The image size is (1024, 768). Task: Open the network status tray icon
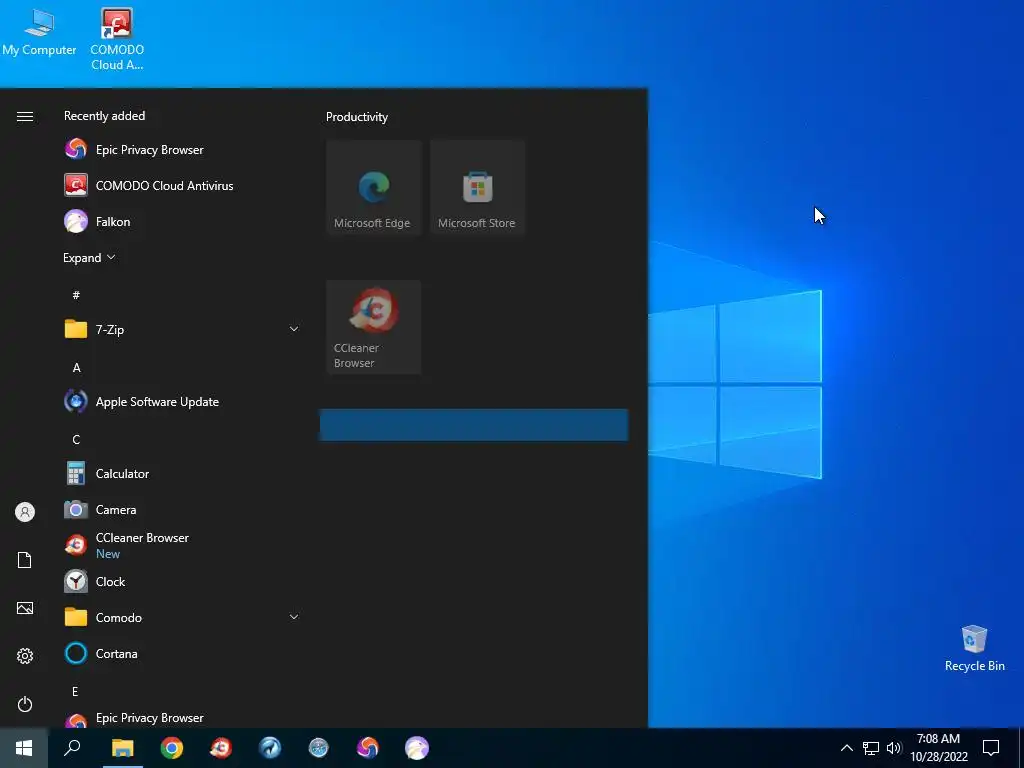[x=871, y=748]
